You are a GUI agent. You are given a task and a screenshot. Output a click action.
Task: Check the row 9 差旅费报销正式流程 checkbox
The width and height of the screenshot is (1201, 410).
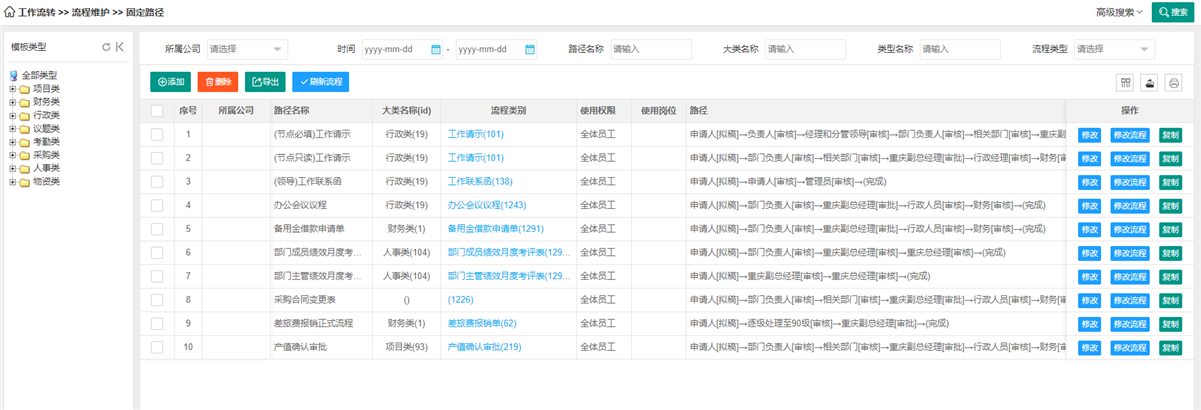[157, 323]
